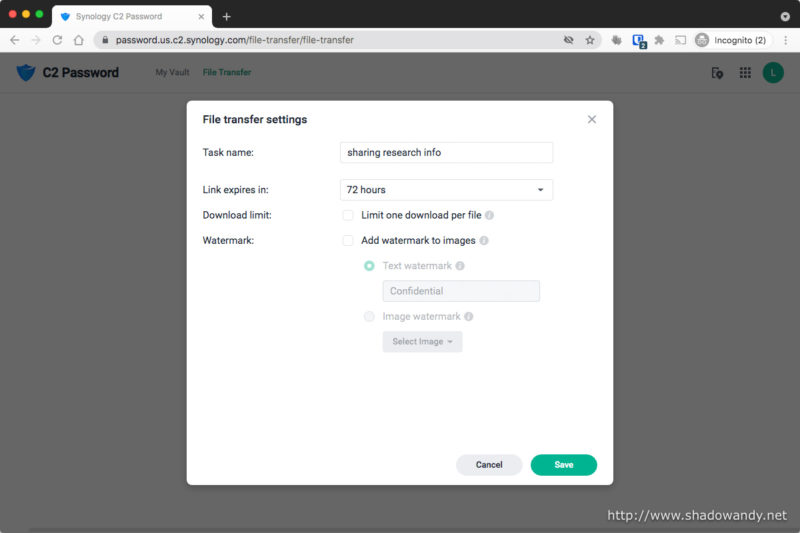Click the C2 Password extension icon with badge
The width and height of the screenshot is (800, 533).
click(639, 41)
